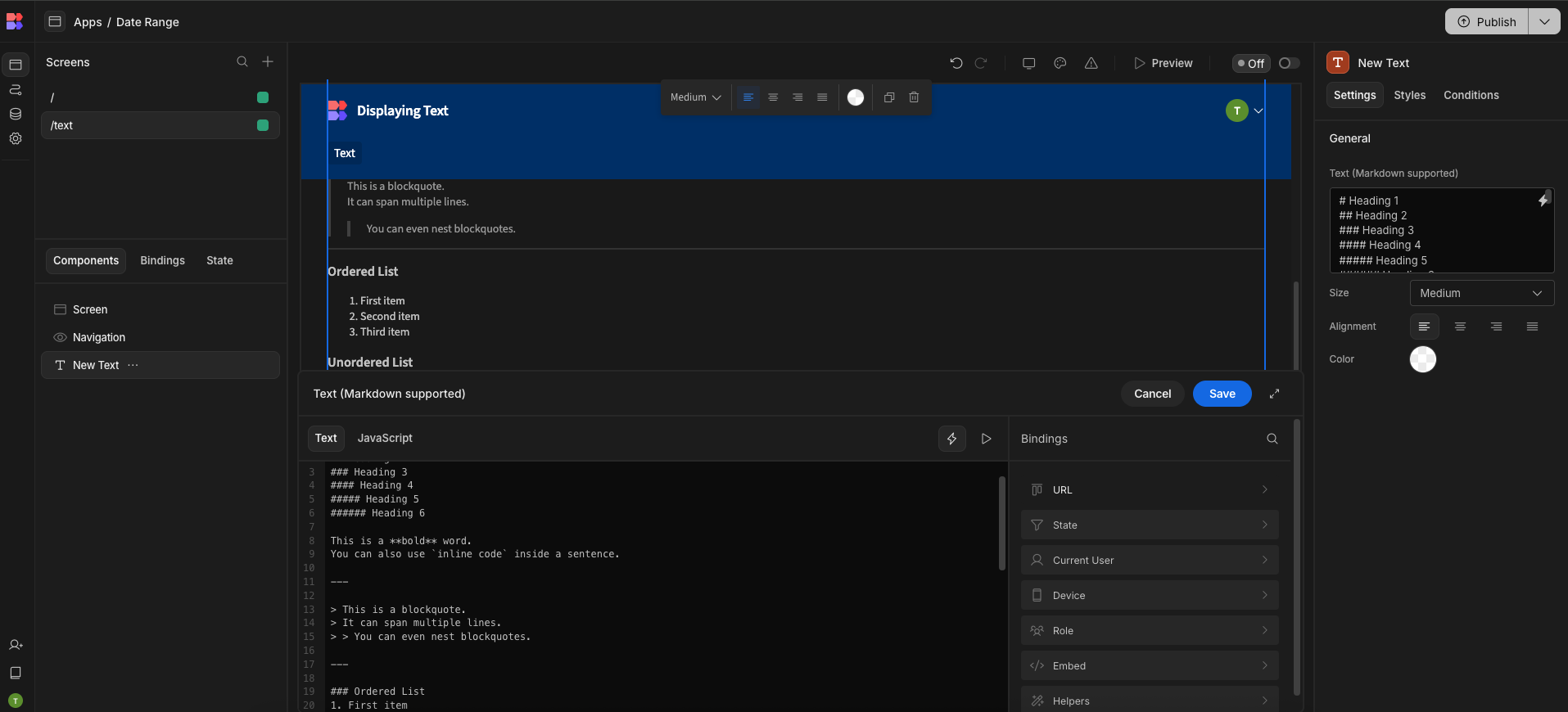Click the invite users icon
The height and width of the screenshot is (712, 1568).
pyautogui.click(x=16, y=645)
